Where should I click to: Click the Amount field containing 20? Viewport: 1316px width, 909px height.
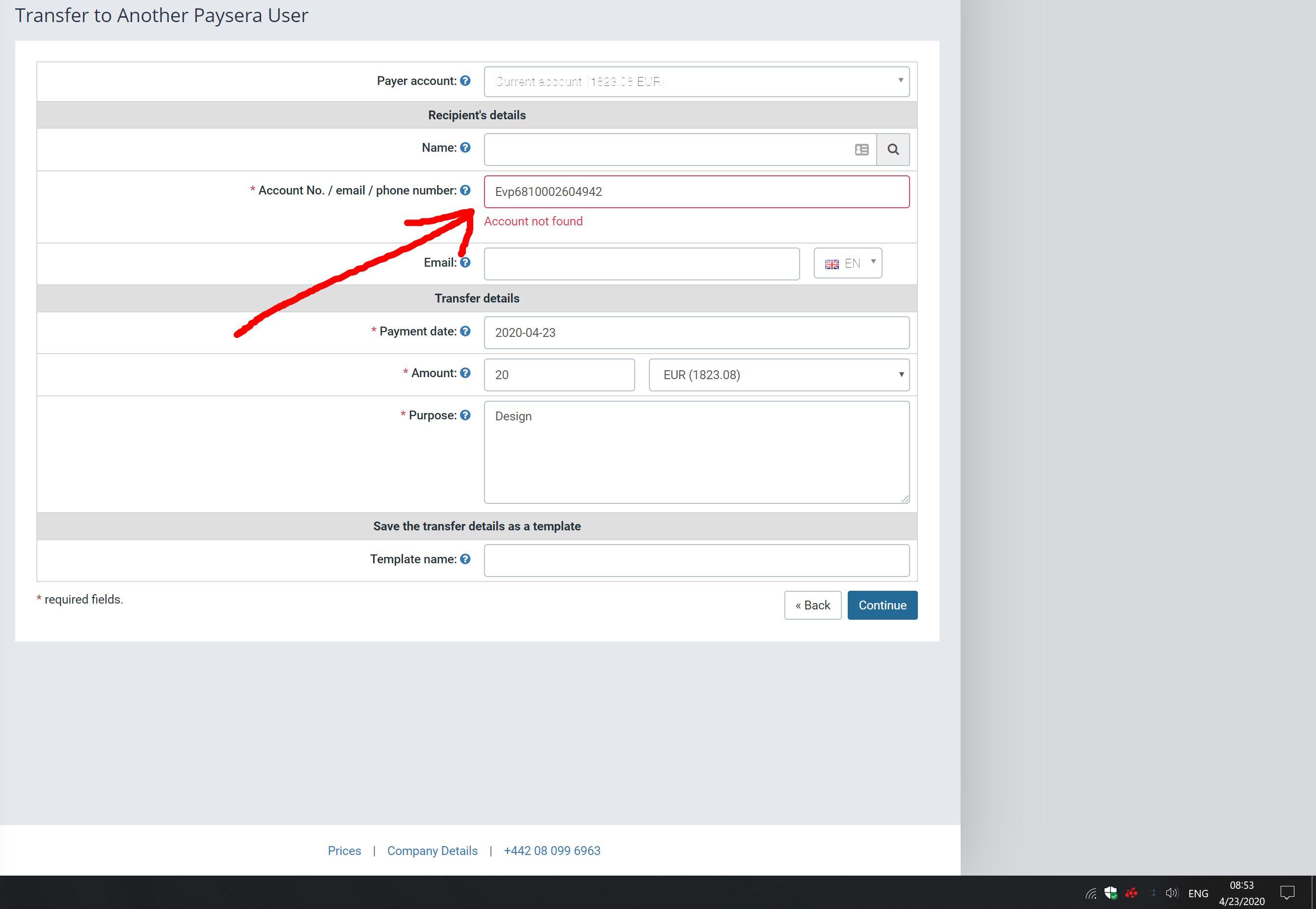[x=559, y=375]
